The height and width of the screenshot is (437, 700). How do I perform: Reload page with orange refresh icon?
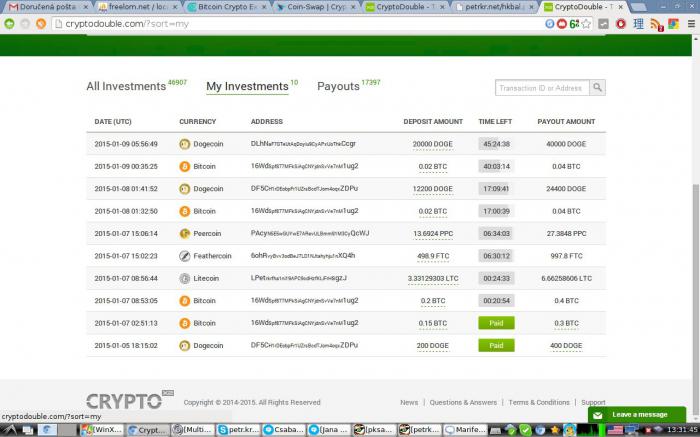41,24
